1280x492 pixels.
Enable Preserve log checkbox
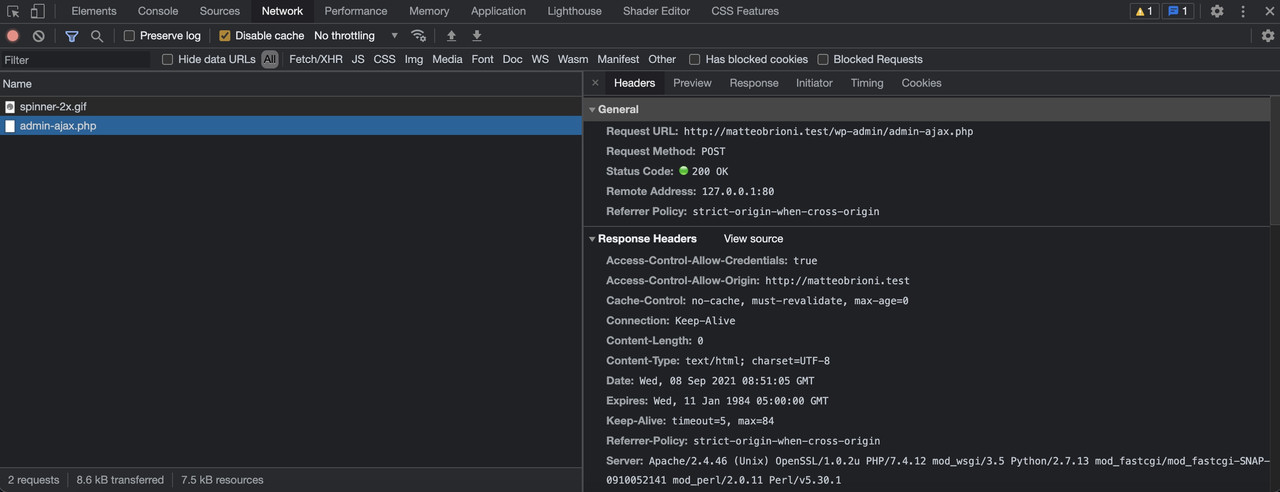coord(129,36)
